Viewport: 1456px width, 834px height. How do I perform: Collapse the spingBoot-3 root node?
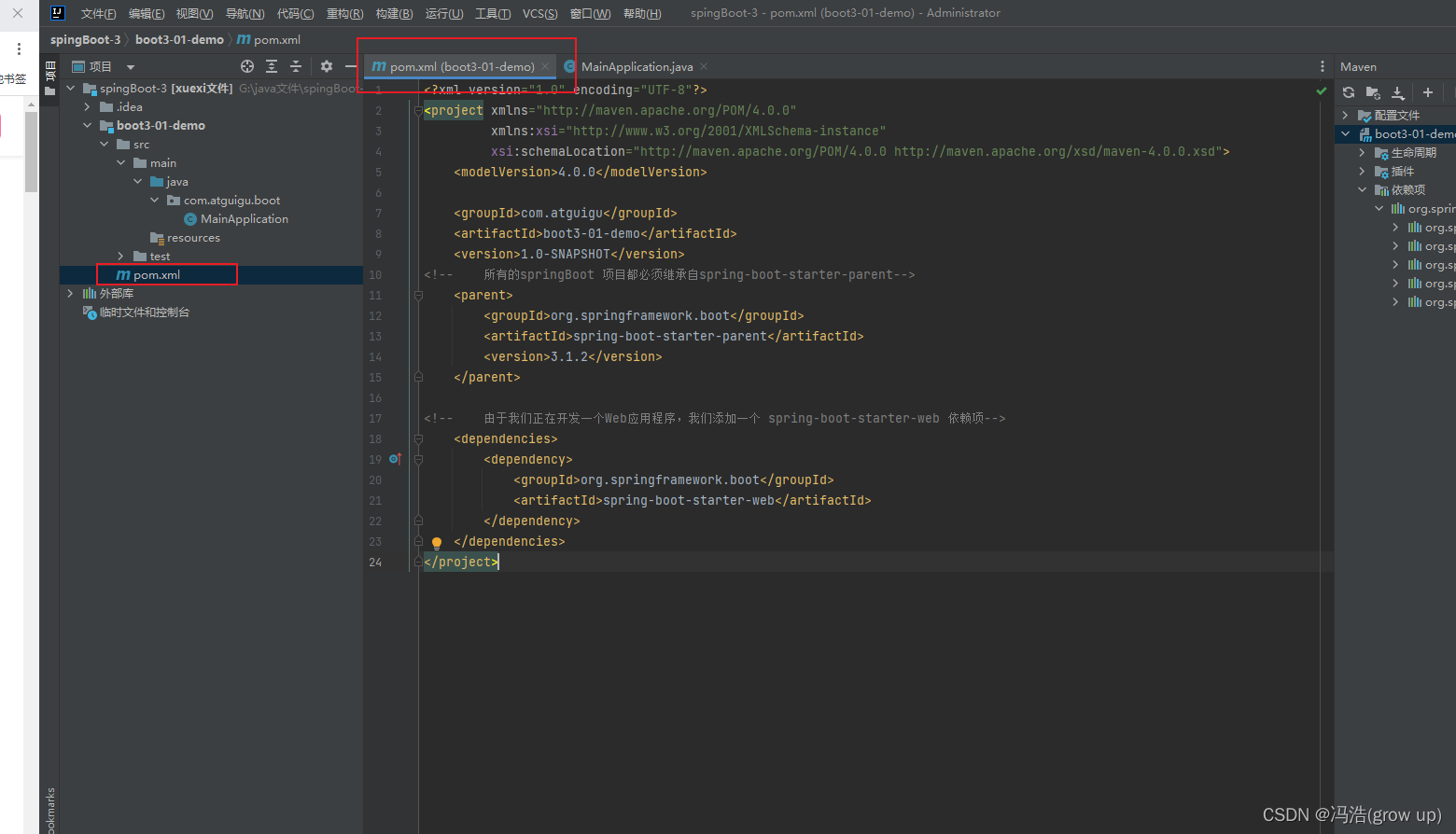click(x=71, y=89)
